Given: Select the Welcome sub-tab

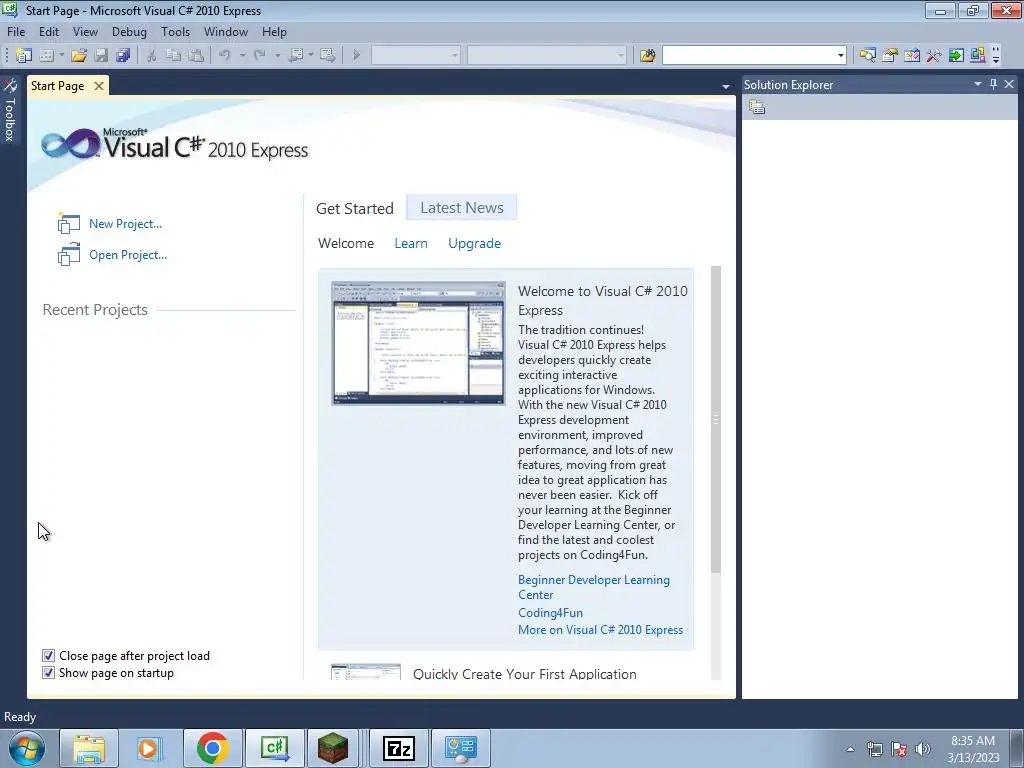Looking at the screenshot, I should [346, 244].
